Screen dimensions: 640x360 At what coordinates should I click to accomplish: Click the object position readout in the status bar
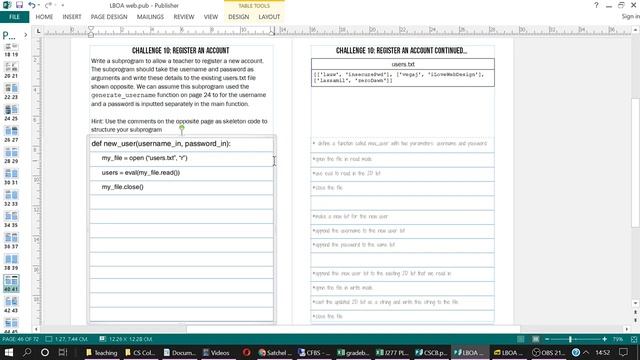67,339
